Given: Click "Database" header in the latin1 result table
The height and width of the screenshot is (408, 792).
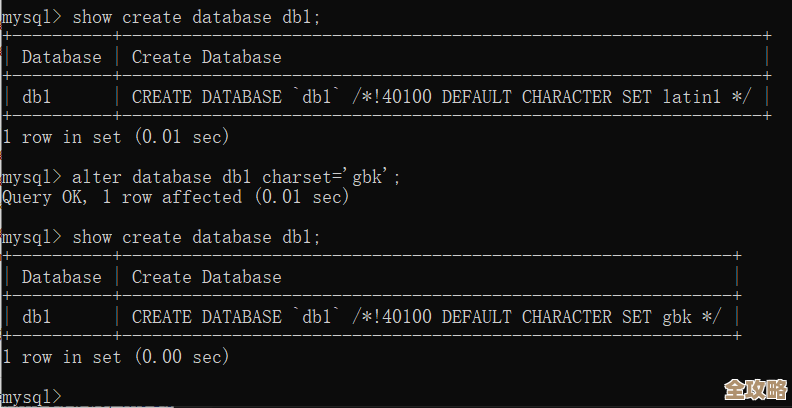Looking at the screenshot, I should click(x=62, y=57).
